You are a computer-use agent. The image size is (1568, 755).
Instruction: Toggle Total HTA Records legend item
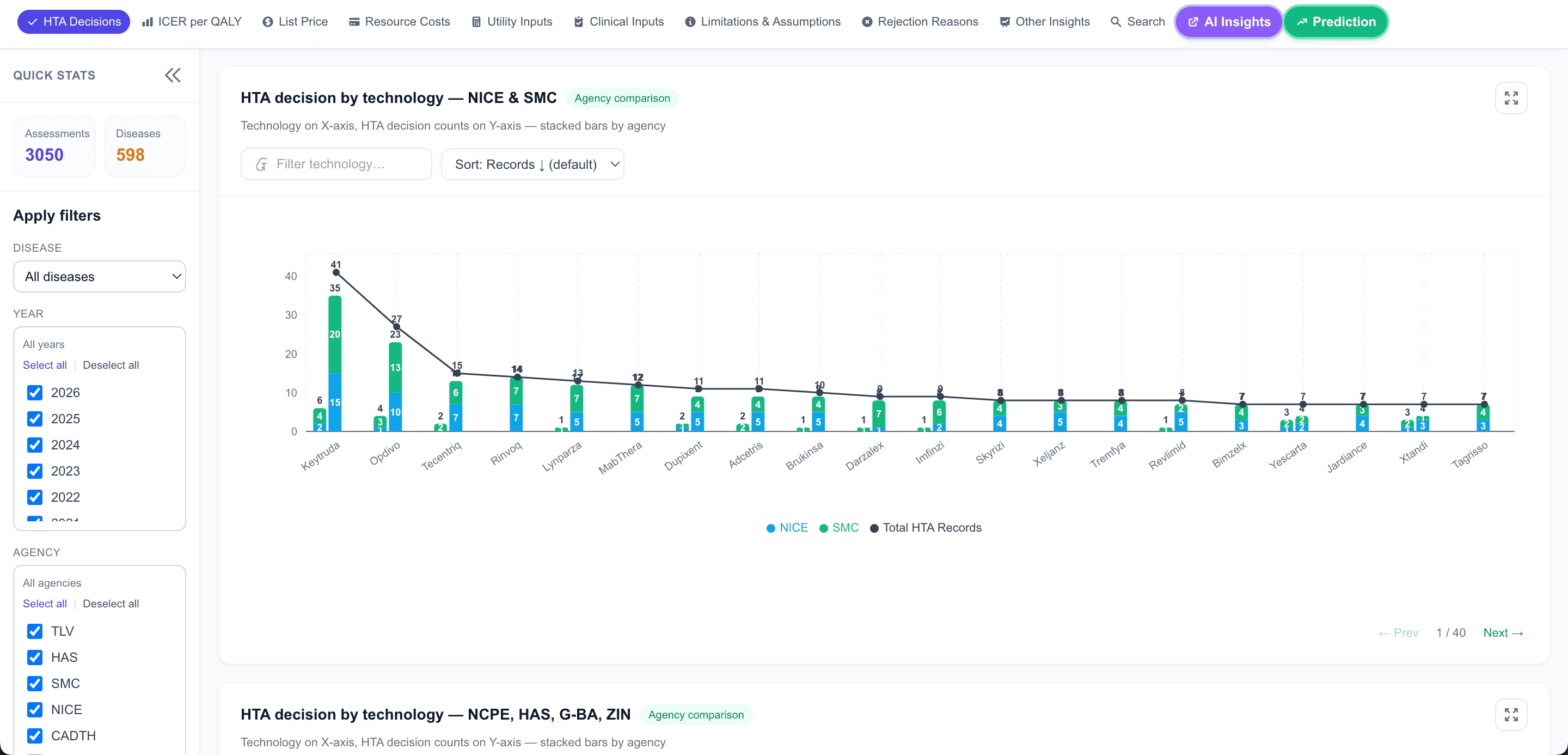tap(926, 528)
